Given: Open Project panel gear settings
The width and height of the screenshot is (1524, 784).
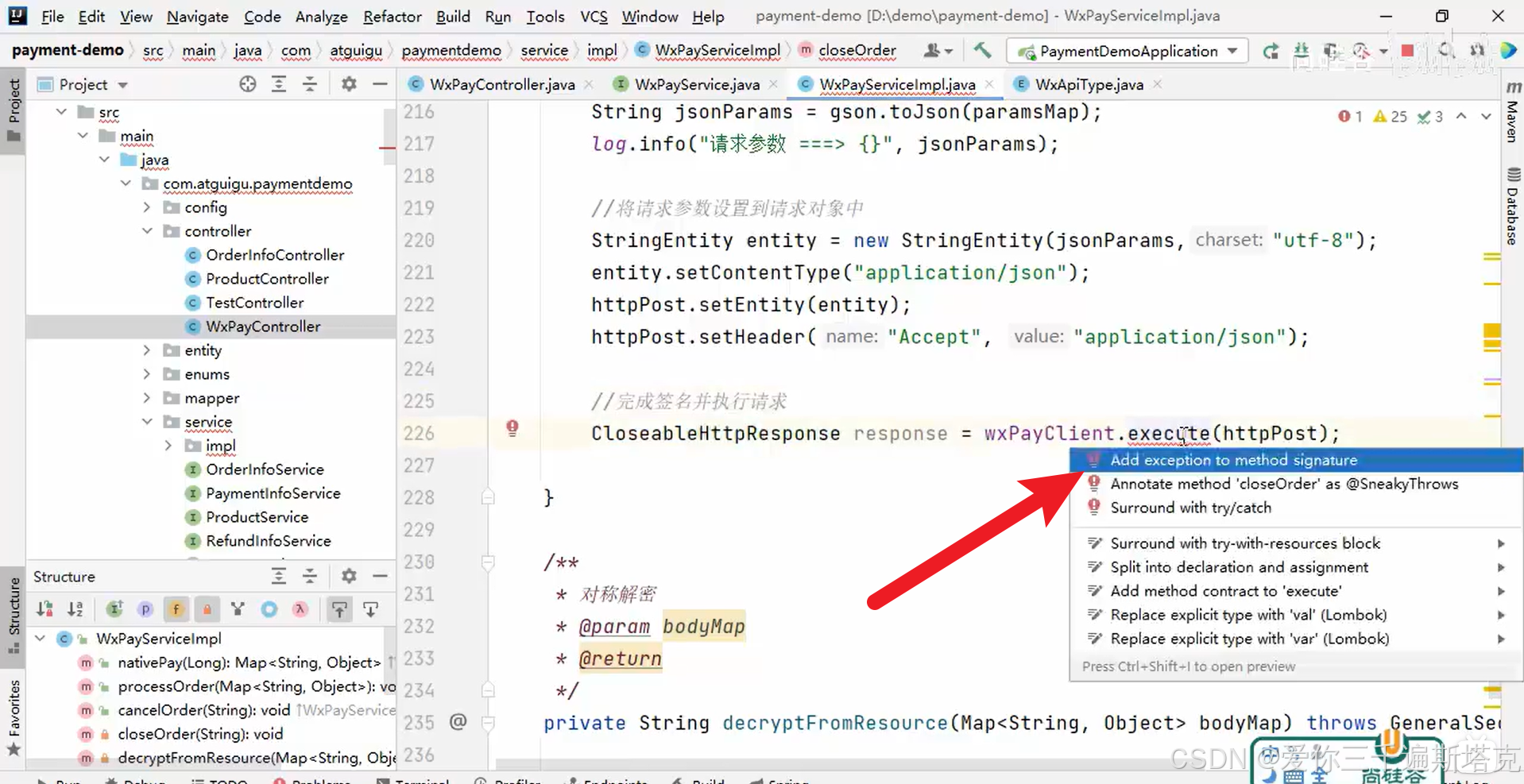Looking at the screenshot, I should pos(349,84).
